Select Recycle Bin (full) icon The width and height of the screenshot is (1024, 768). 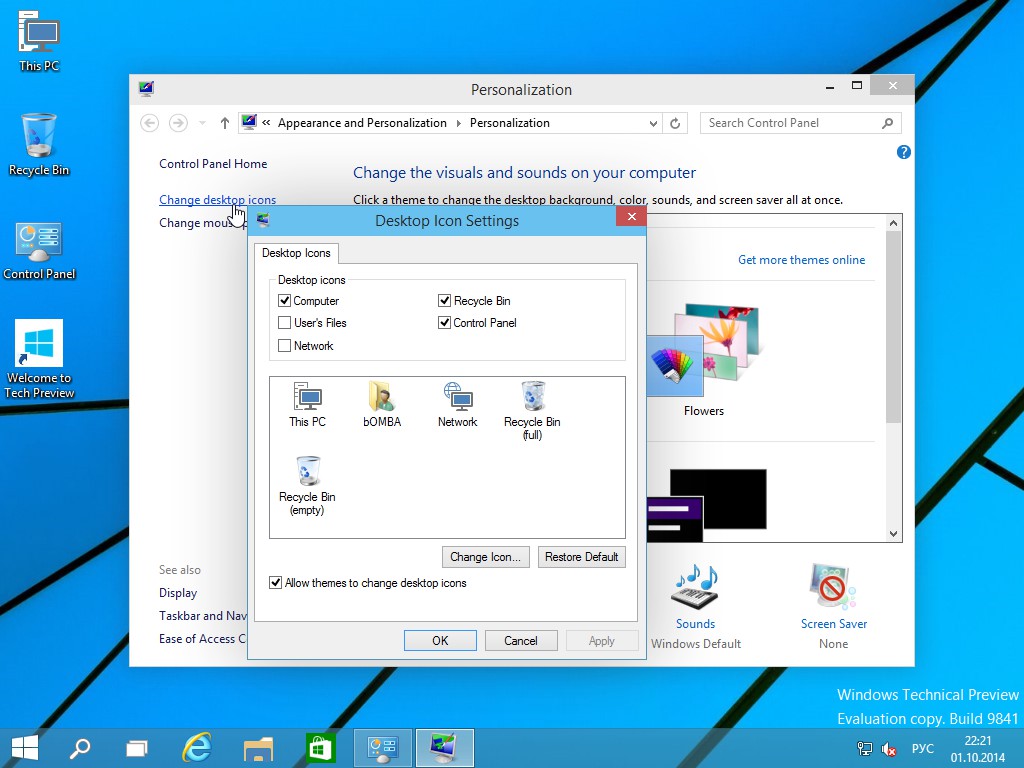point(532,411)
